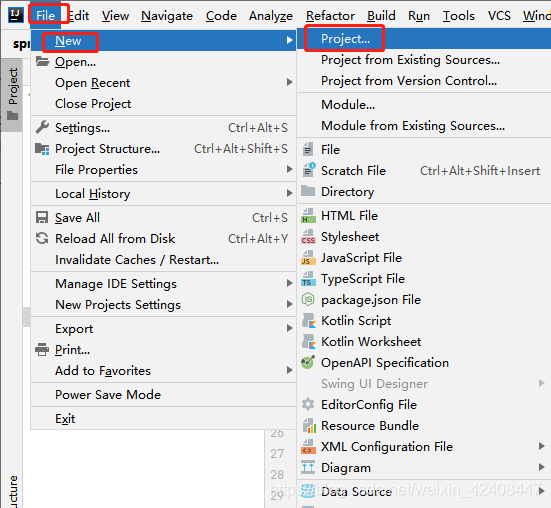Click the Data Source database icon
The image size is (551, 508).
[309, 491]
